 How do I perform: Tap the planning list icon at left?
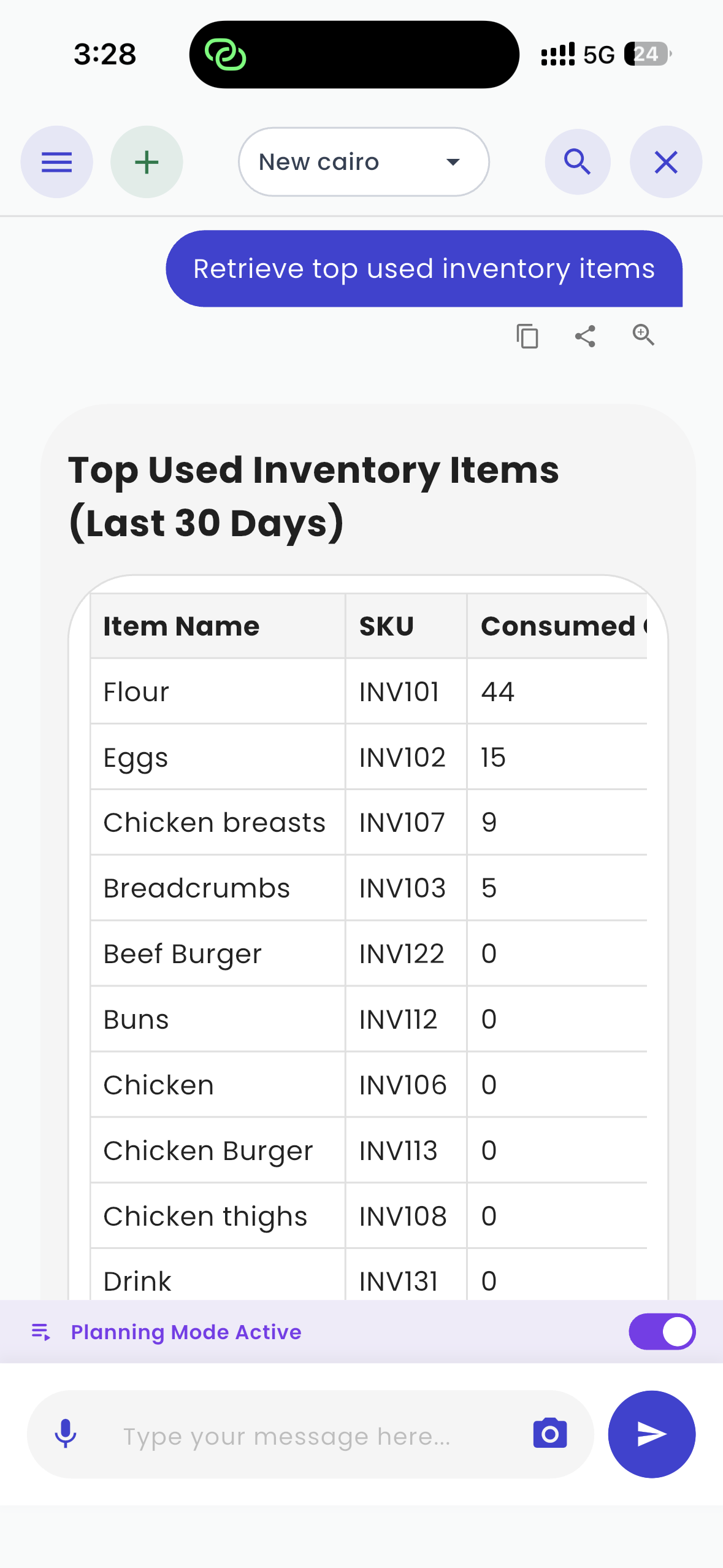click(x=41, y=1332)
